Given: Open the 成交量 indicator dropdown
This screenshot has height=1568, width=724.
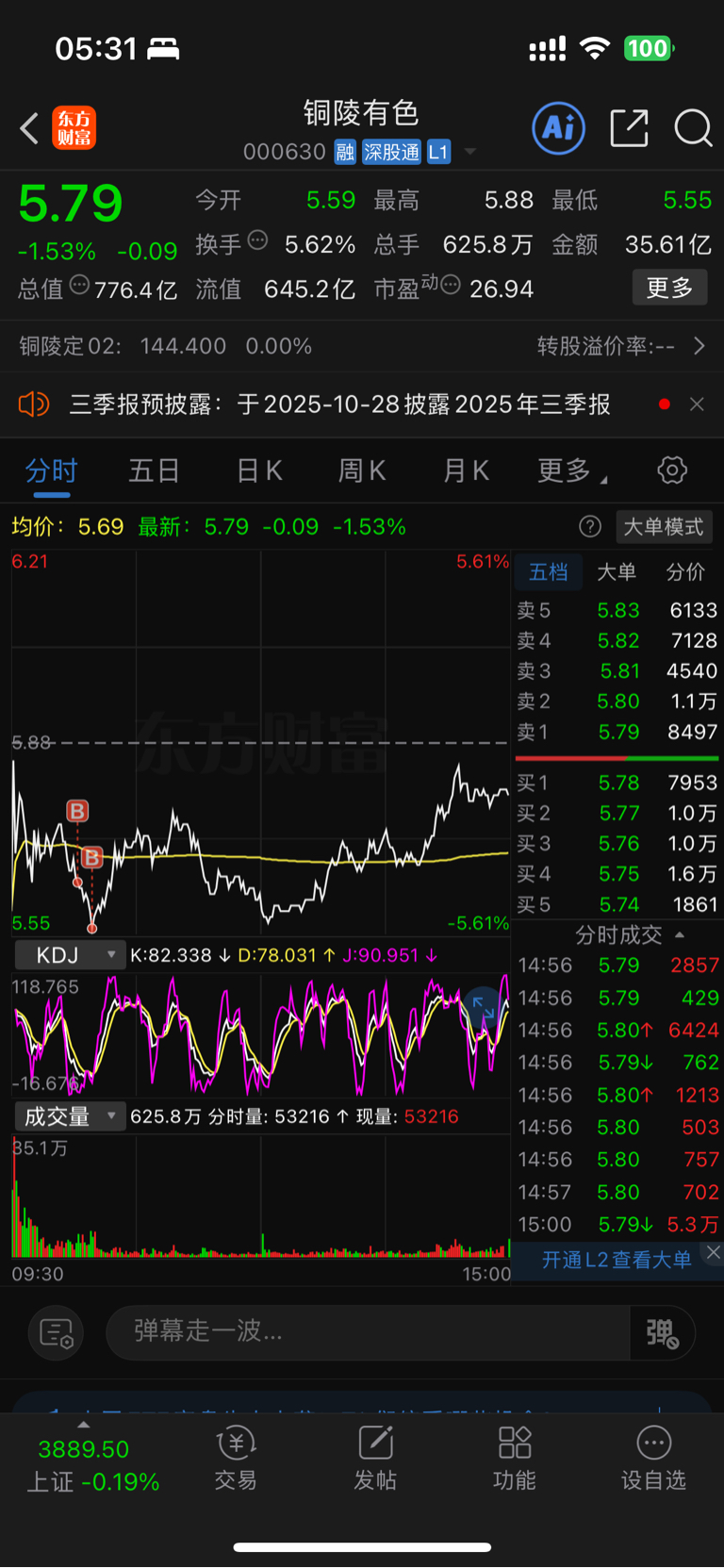Looking at the screenshot, I should [x=71, y=1116].
